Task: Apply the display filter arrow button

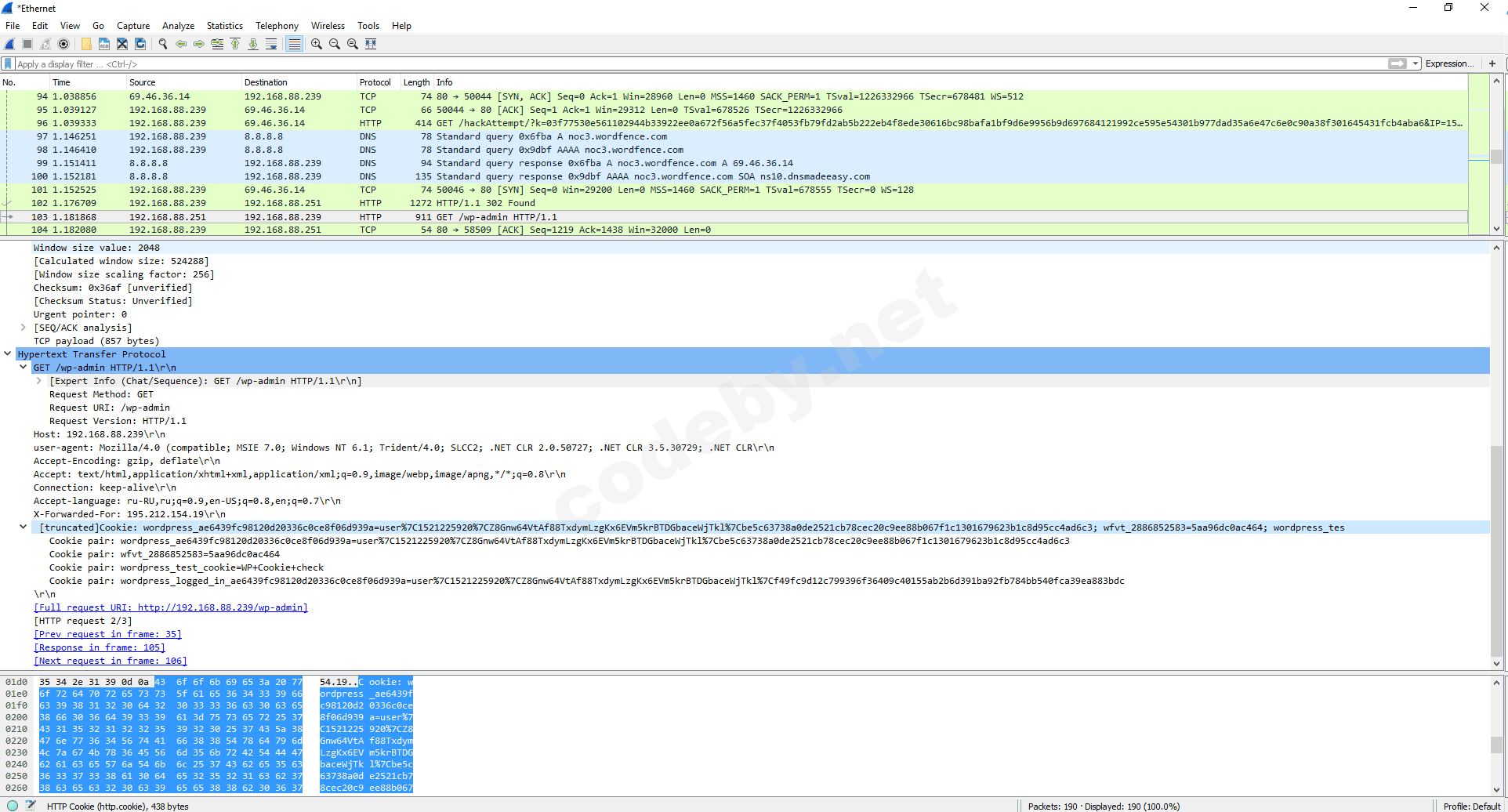Action: [1397, 63]
